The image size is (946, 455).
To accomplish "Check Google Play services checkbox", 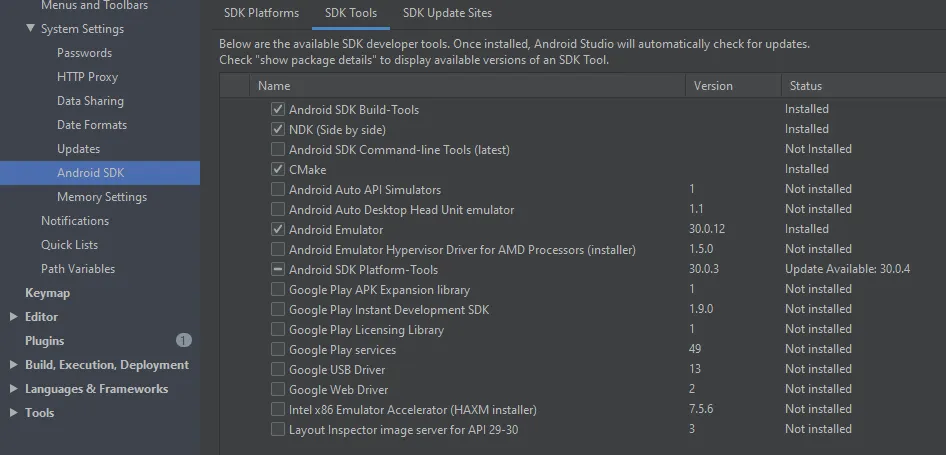I will point(278,349).
